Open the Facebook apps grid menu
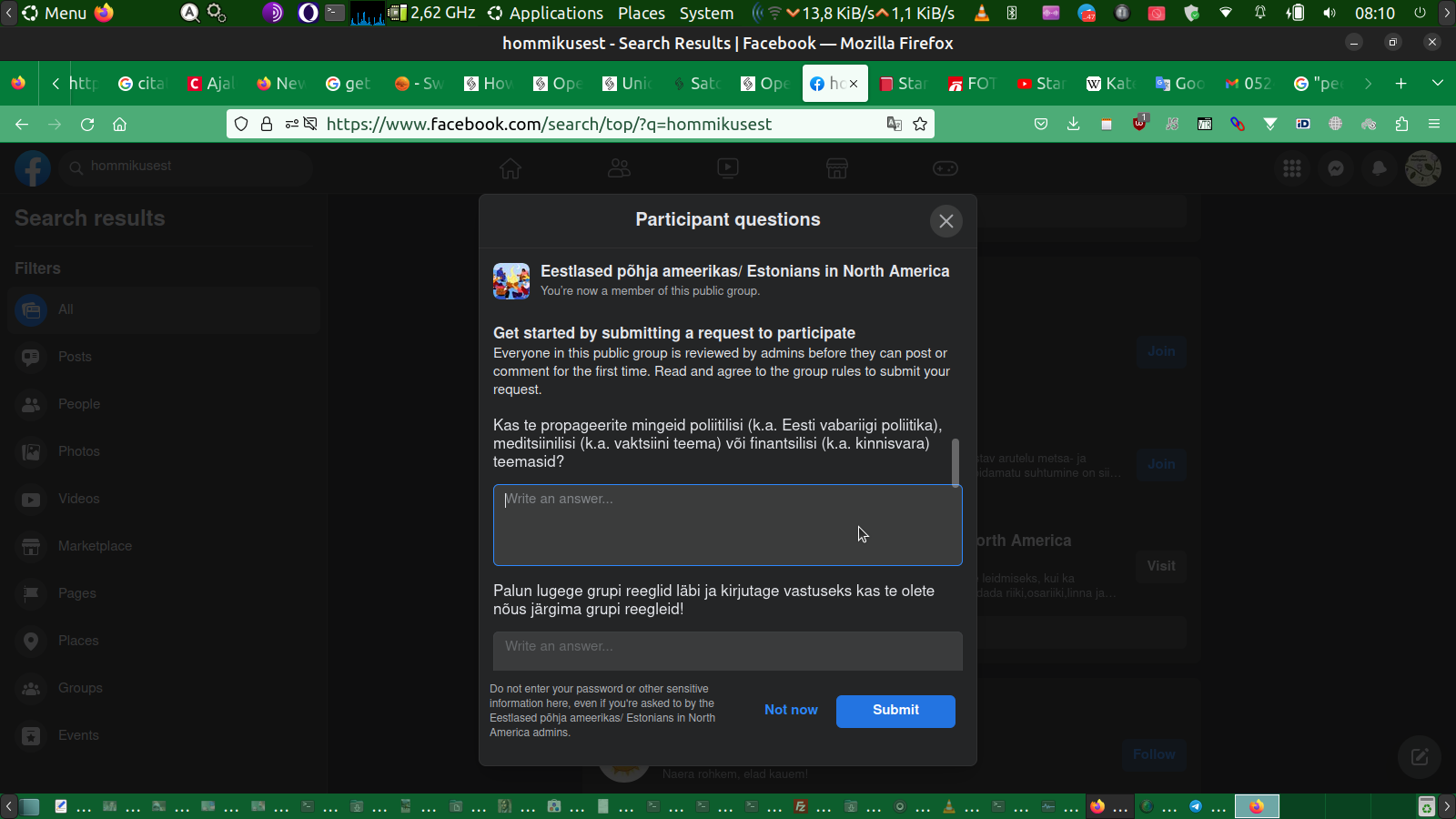 coord(1292,168)
